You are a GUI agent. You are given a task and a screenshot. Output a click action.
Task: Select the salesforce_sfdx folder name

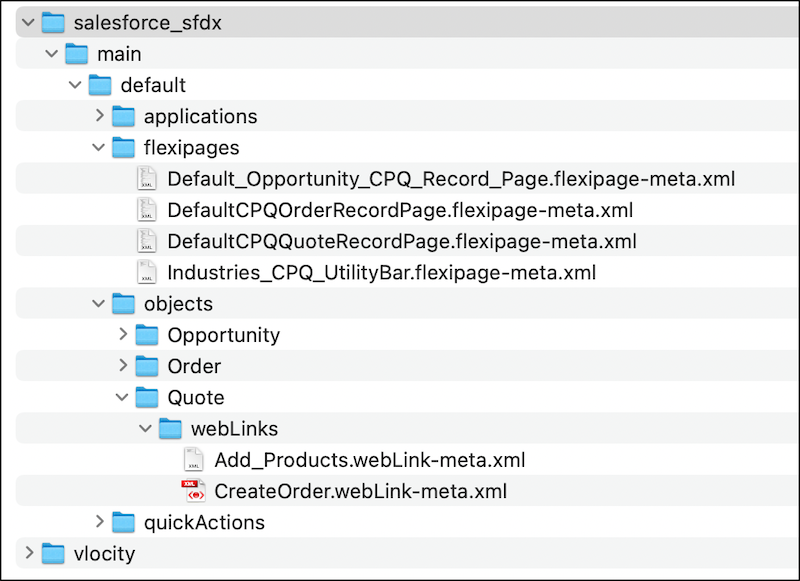click(x=147, y=23)
